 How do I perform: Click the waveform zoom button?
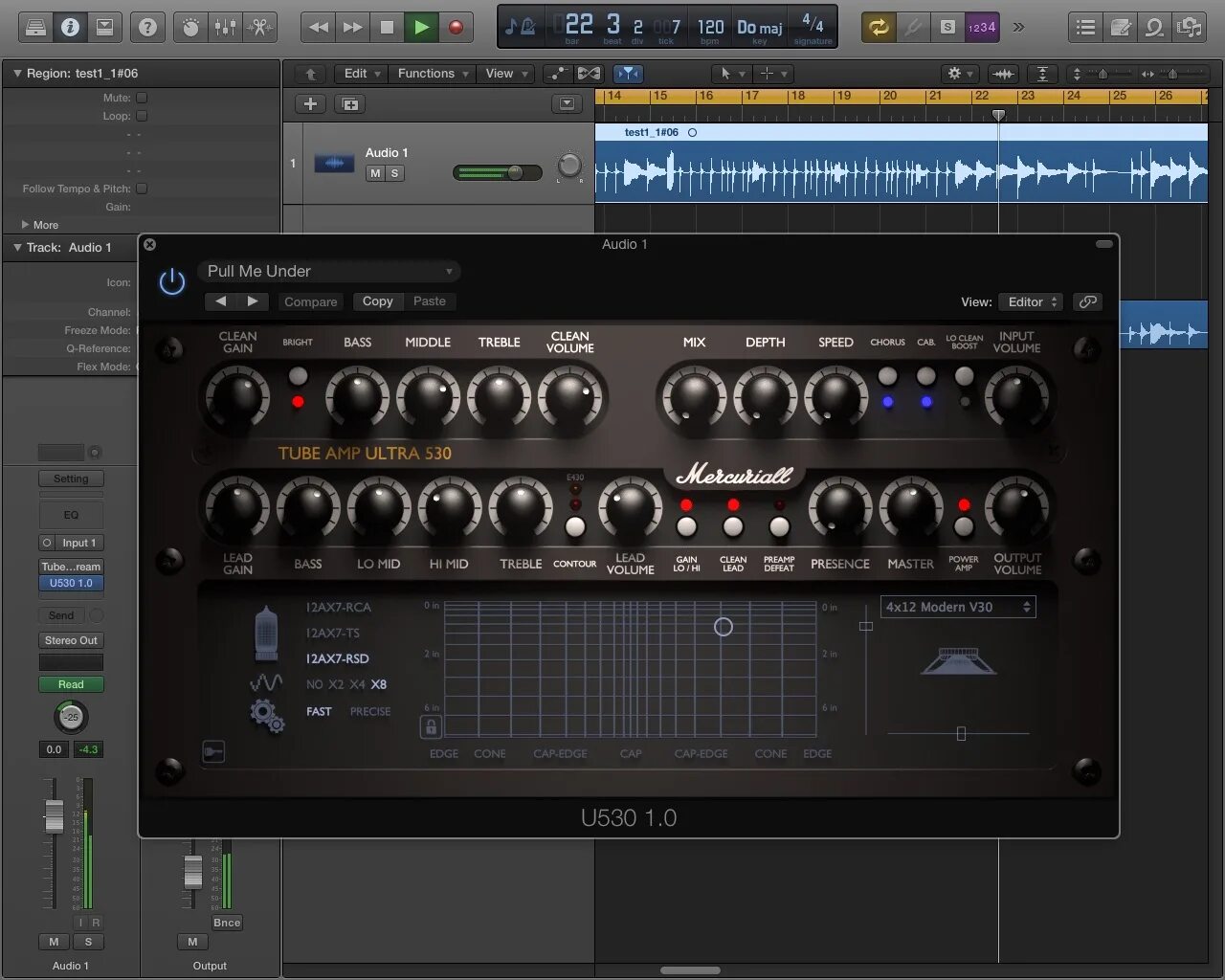coord(1003,74)
